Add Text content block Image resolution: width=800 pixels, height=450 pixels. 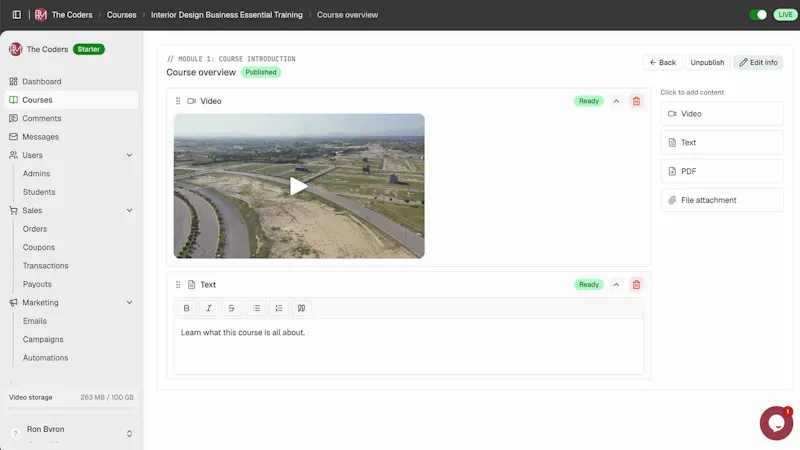pos(722,142)
